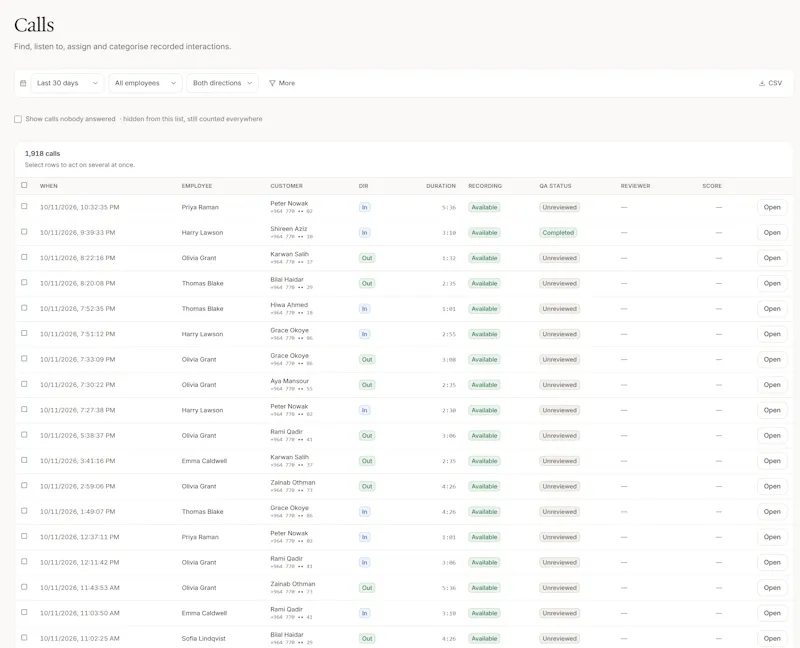Select the 7:52:35 PM call checkbox

24,308
